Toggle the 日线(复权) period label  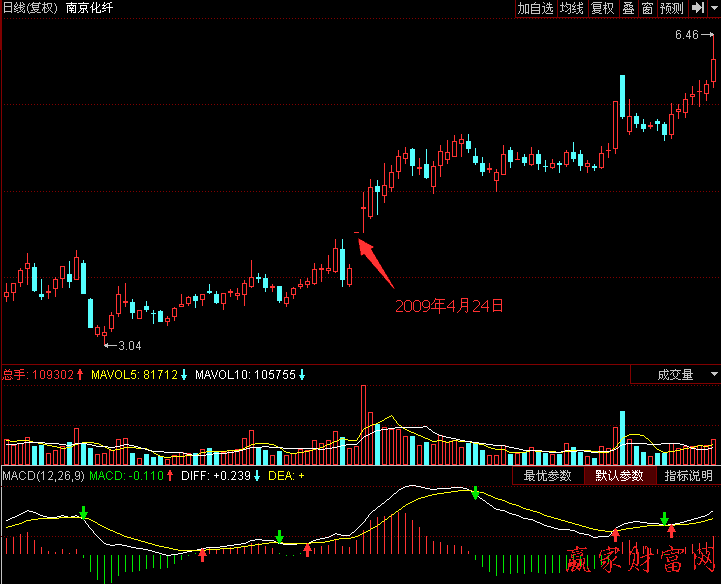tap(29, 9)
